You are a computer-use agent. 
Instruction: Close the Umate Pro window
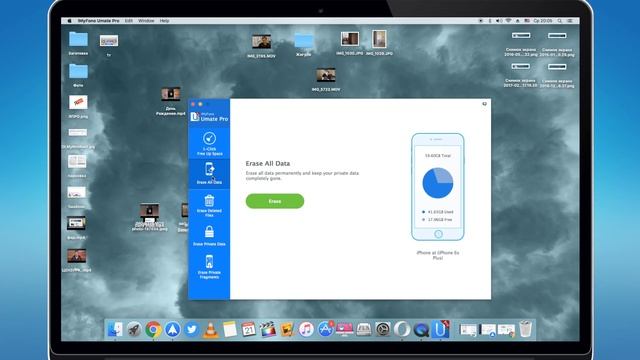[x=193, y=104]
